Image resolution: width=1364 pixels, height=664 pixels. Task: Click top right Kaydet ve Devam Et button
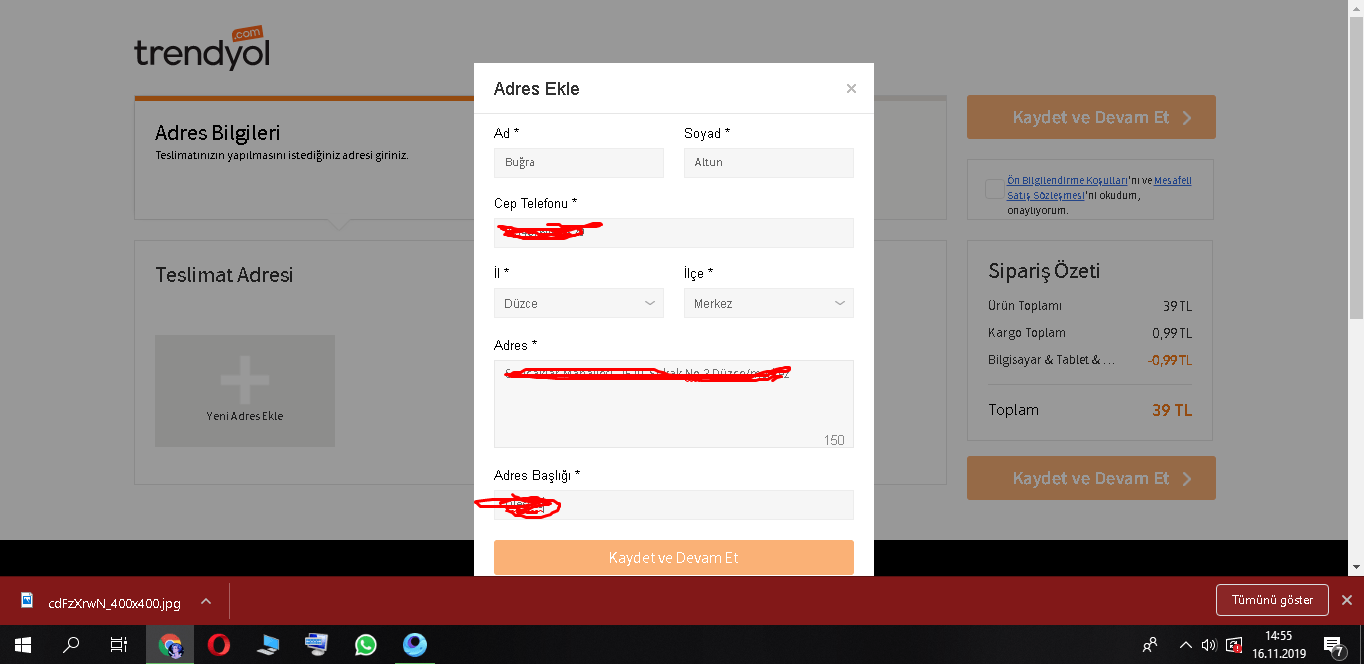pyautogui.click(x=1091, y=117)
